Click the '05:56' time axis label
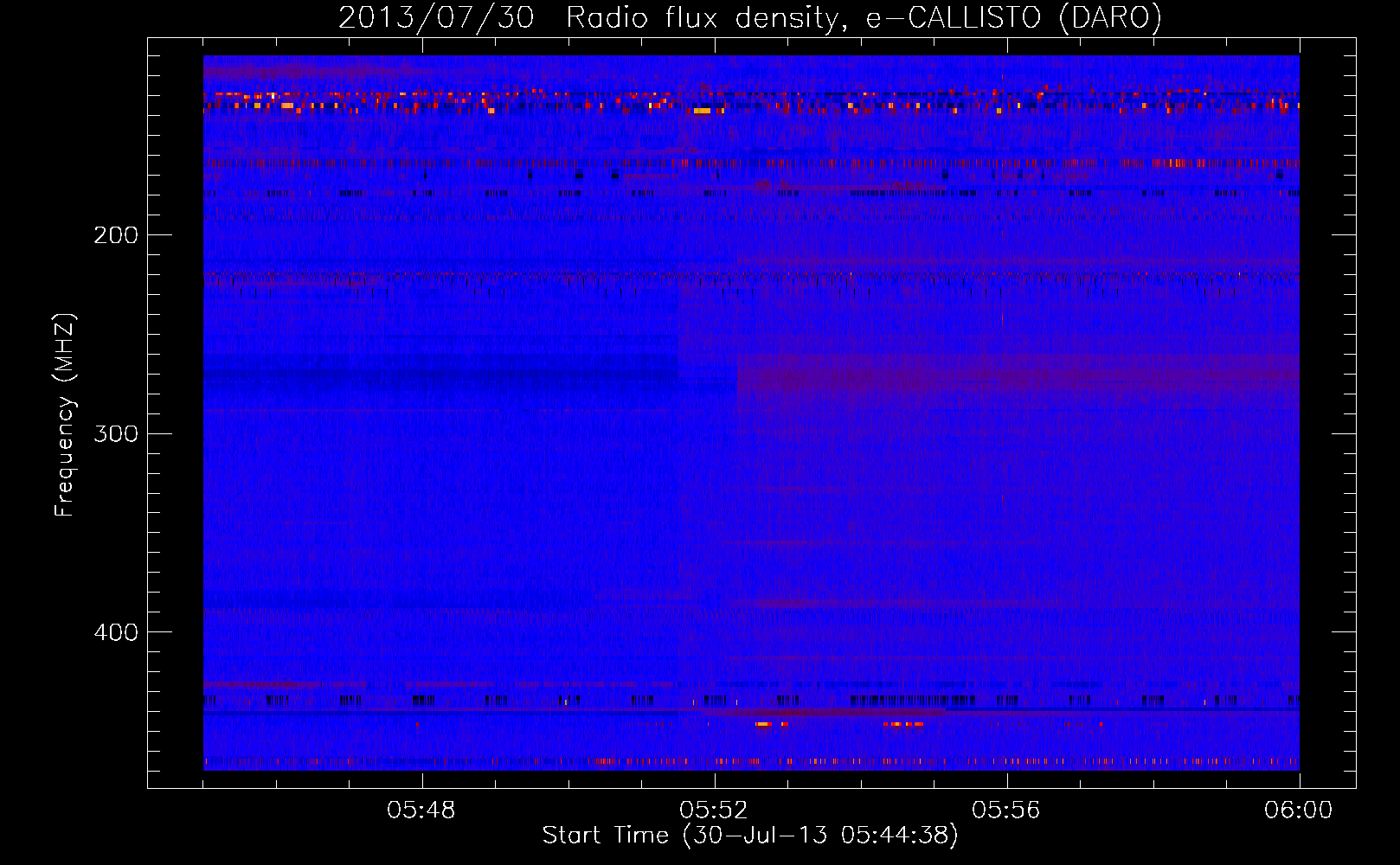1400x865 pixels. click(1006, 811)
